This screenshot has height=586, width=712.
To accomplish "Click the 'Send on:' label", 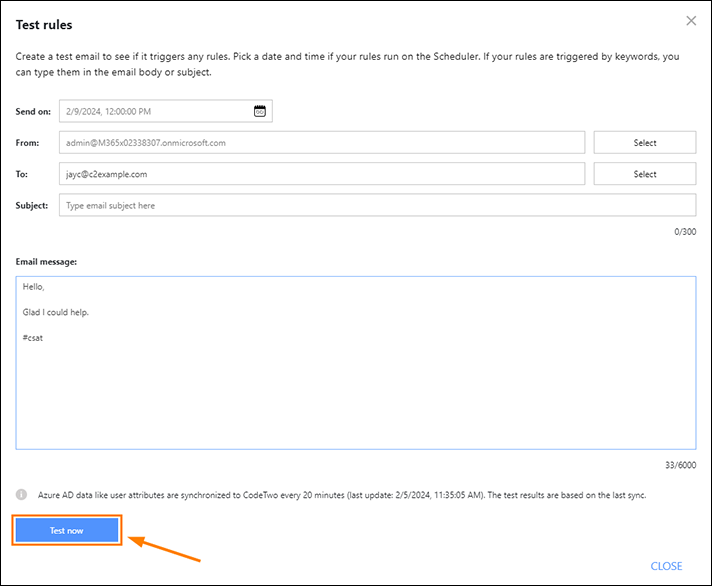I will 33,112.
